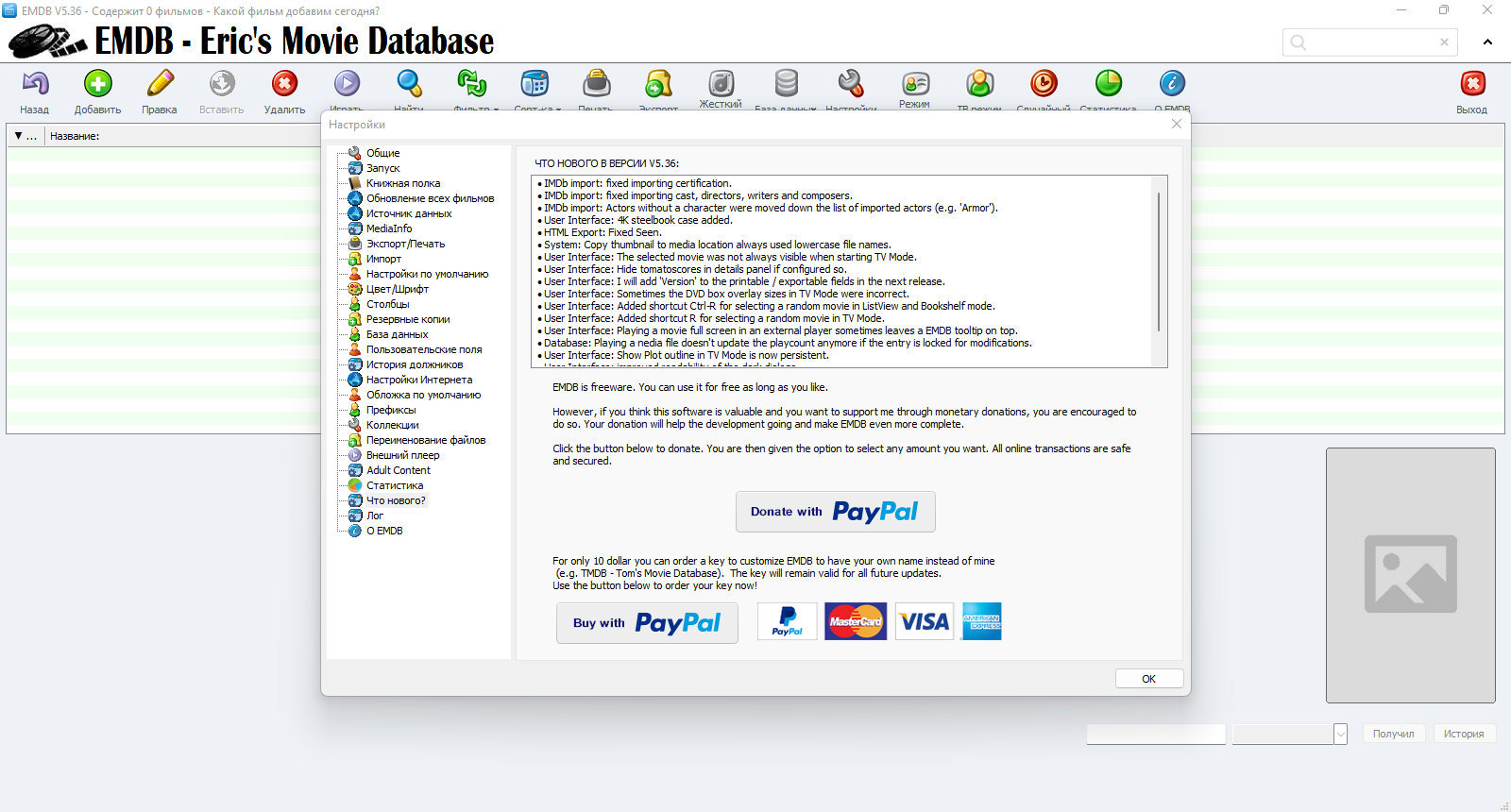1511x812 pixels.
Task: Open Переименование файлов settings
Action: 426,440
